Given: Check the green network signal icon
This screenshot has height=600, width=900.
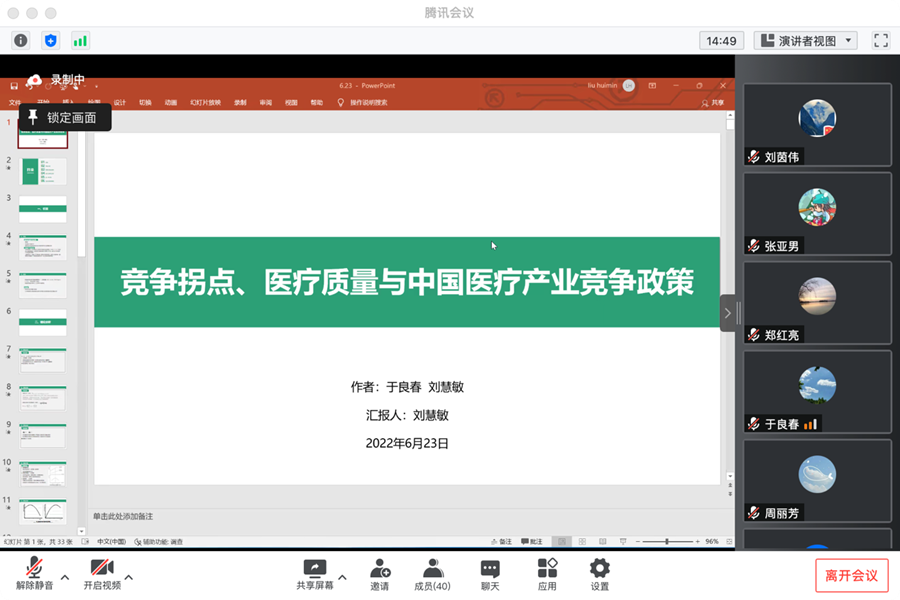Looking at the screenshot, I should click(x=80, y=41).
